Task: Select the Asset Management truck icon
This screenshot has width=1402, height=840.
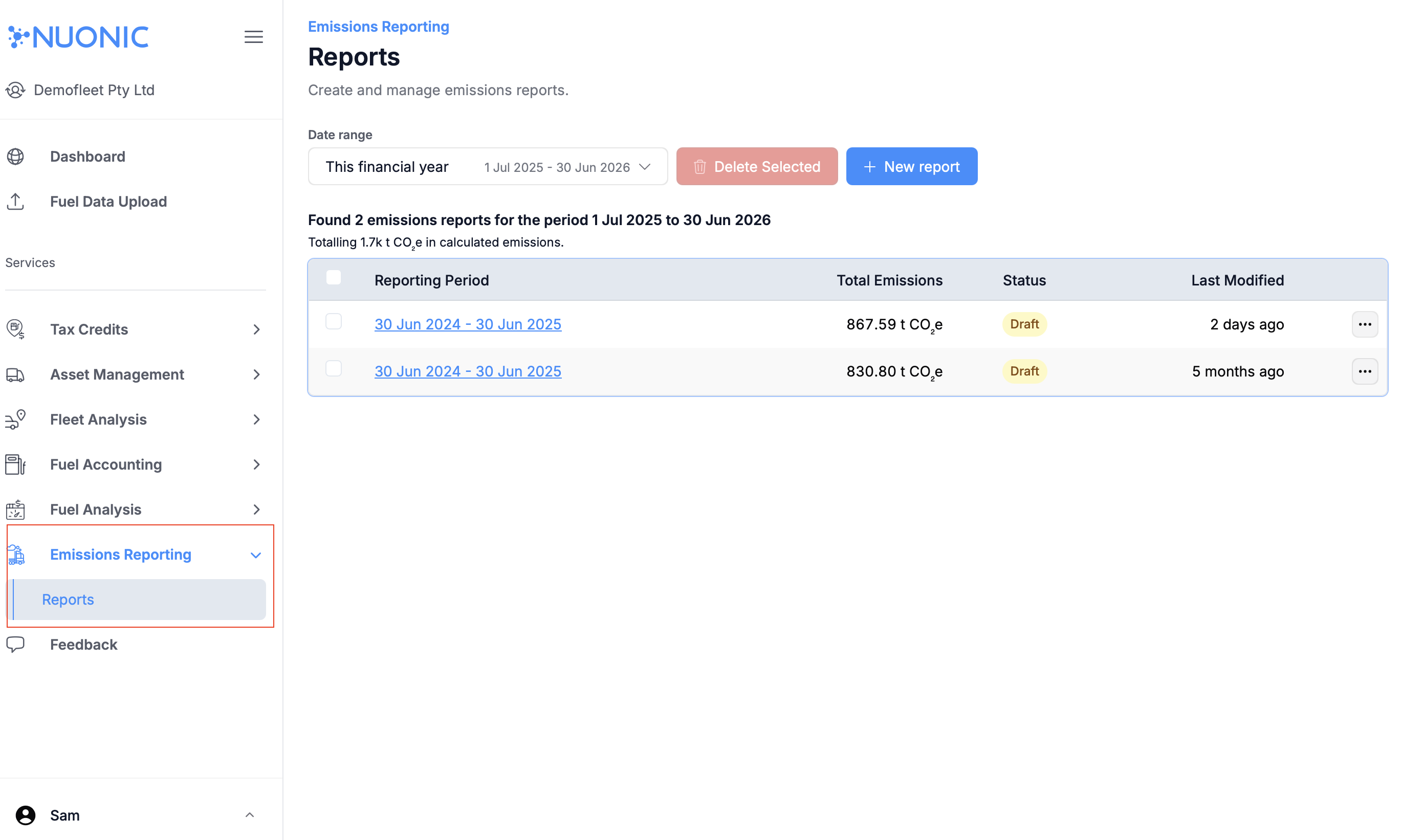Action: (x=15, y=374)
